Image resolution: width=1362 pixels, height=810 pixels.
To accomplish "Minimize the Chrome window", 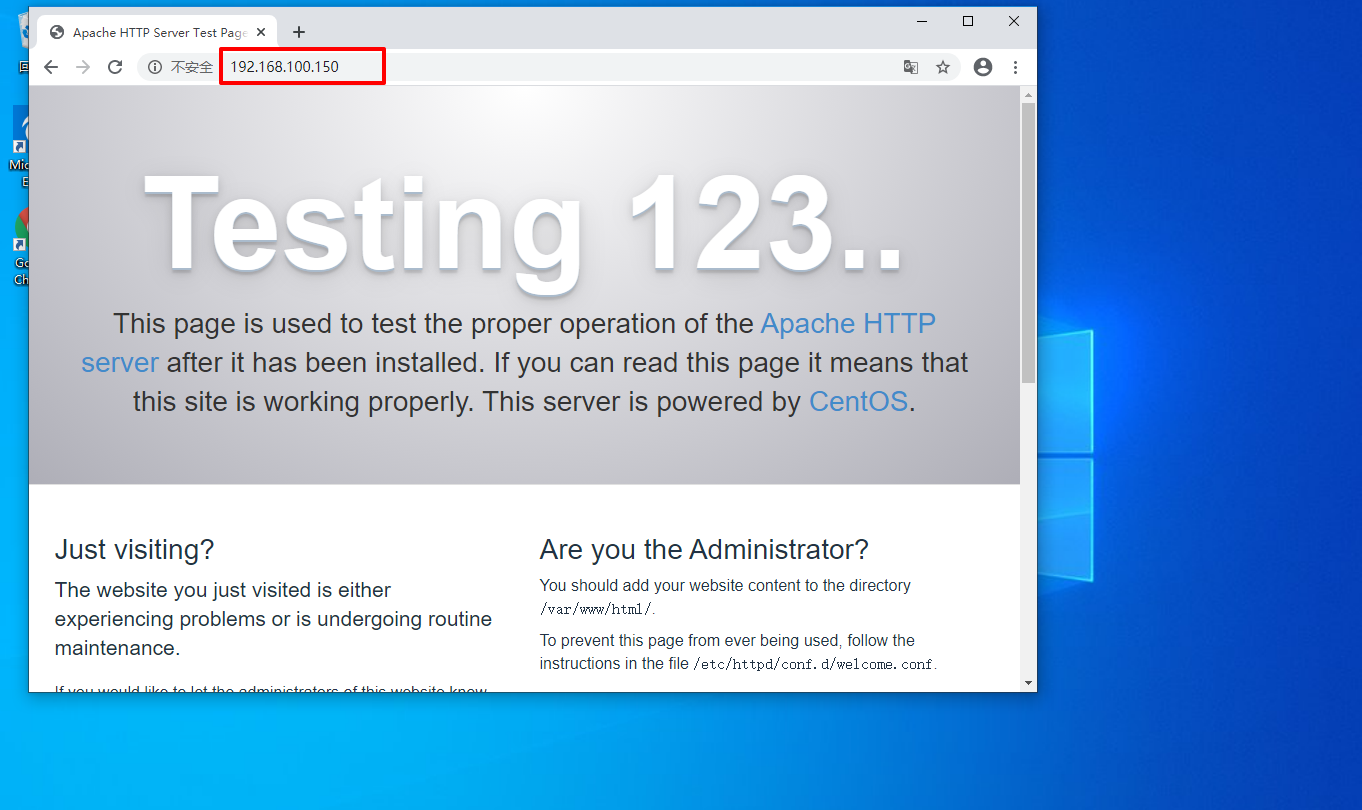I will click(922, 21).
